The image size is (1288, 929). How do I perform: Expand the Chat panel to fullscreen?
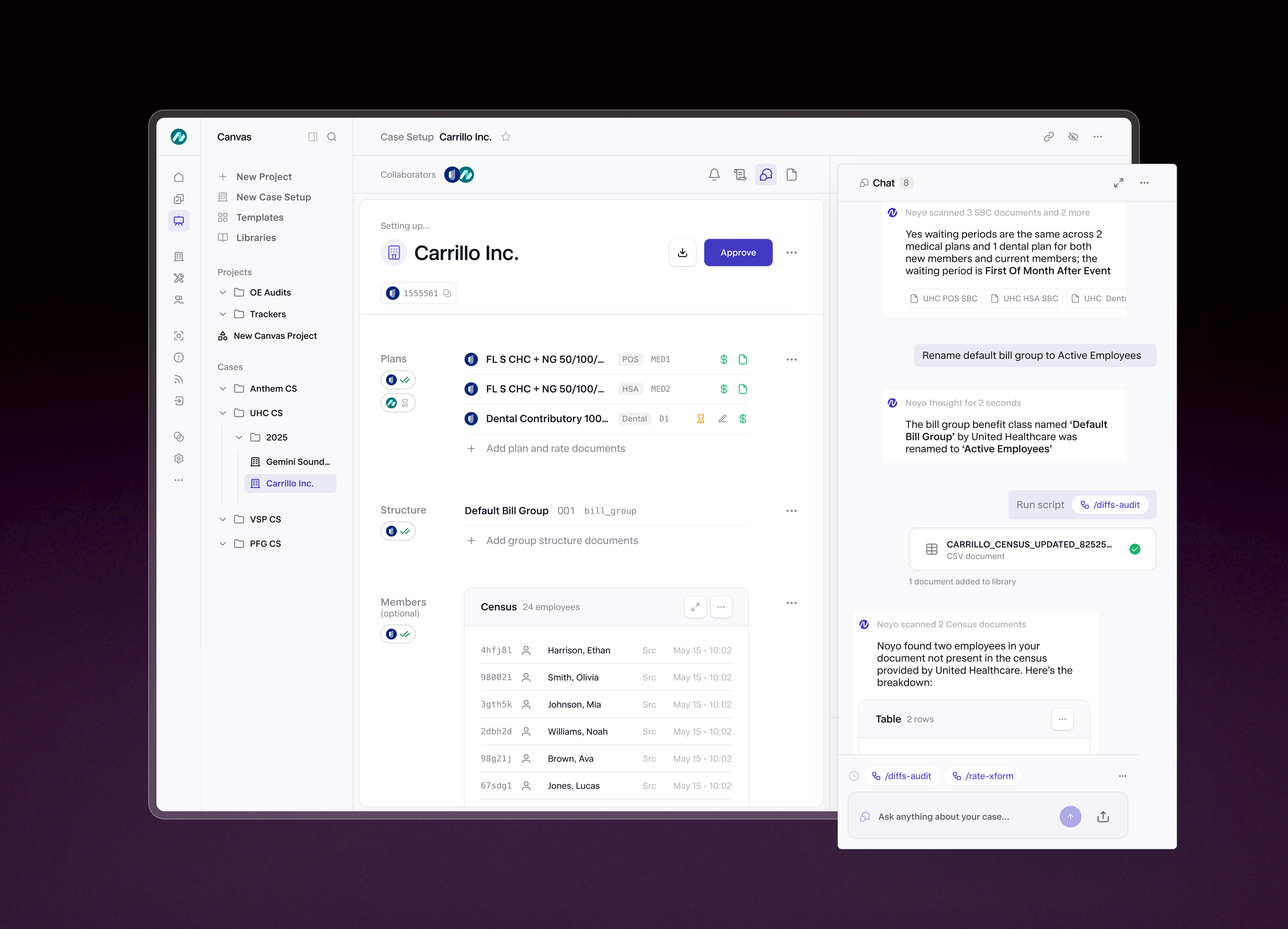(1118, 183)
